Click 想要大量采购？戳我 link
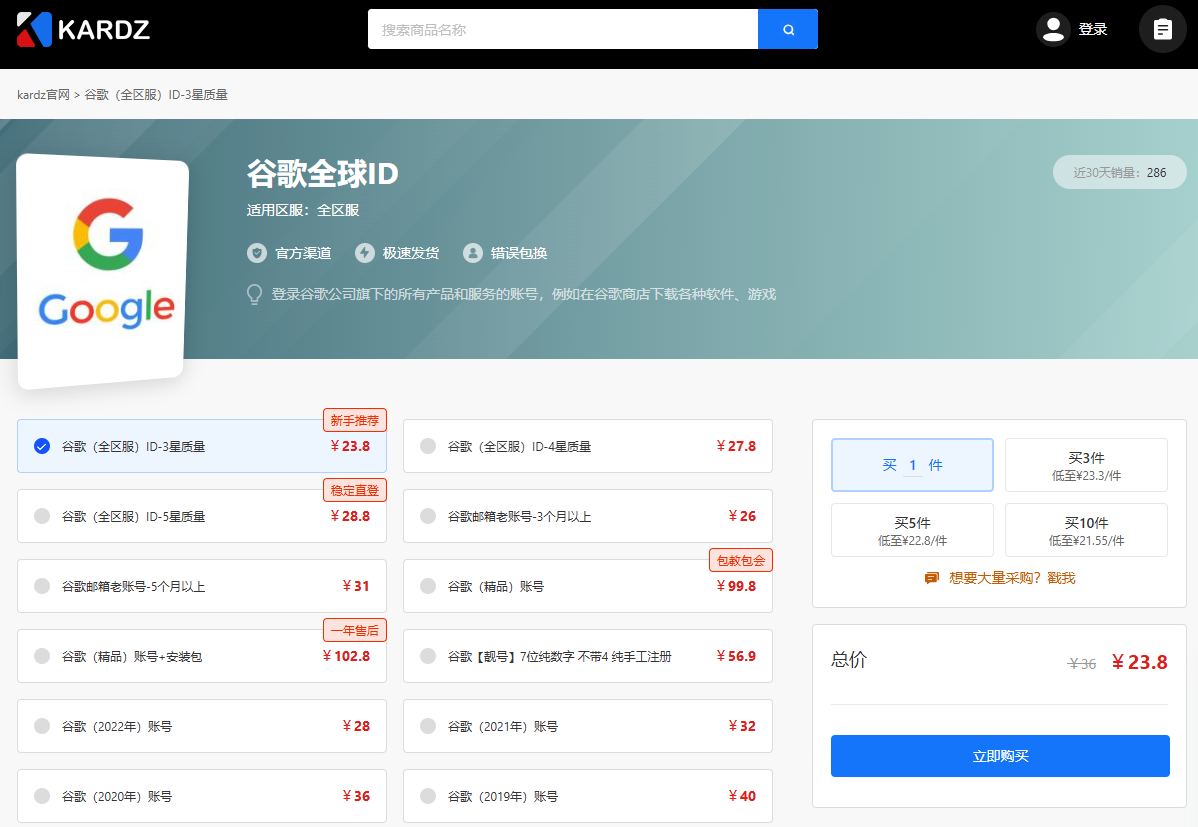Screen dimensions: 1198x827 (1012, 578)
